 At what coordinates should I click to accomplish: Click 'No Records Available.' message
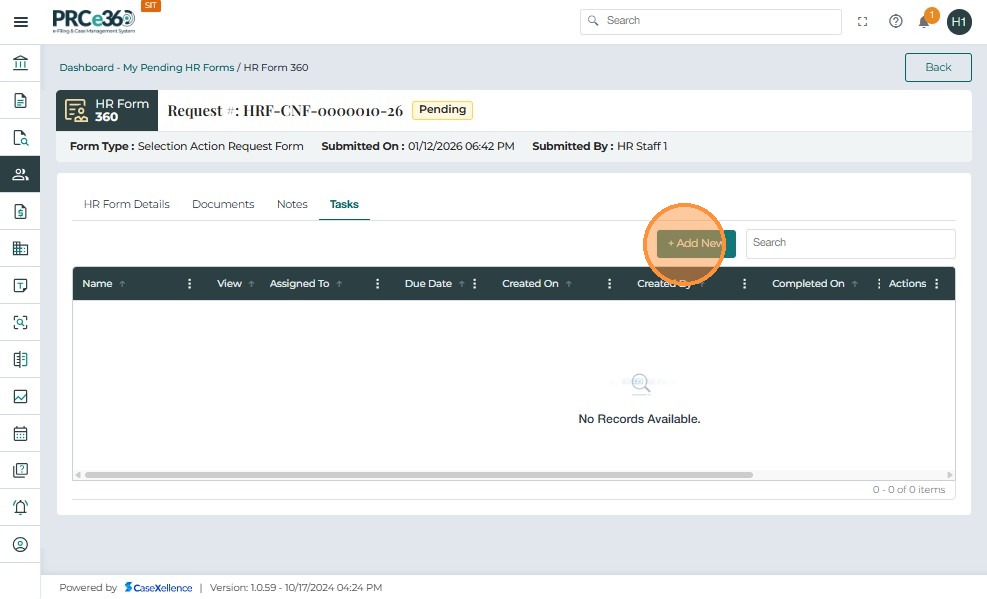pos(639,419)
